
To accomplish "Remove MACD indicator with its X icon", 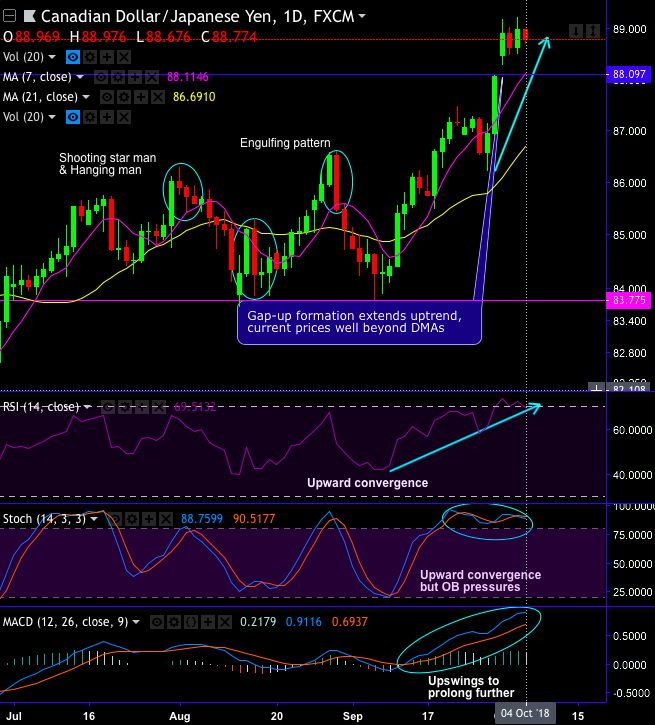I will (x=225, y=622).
